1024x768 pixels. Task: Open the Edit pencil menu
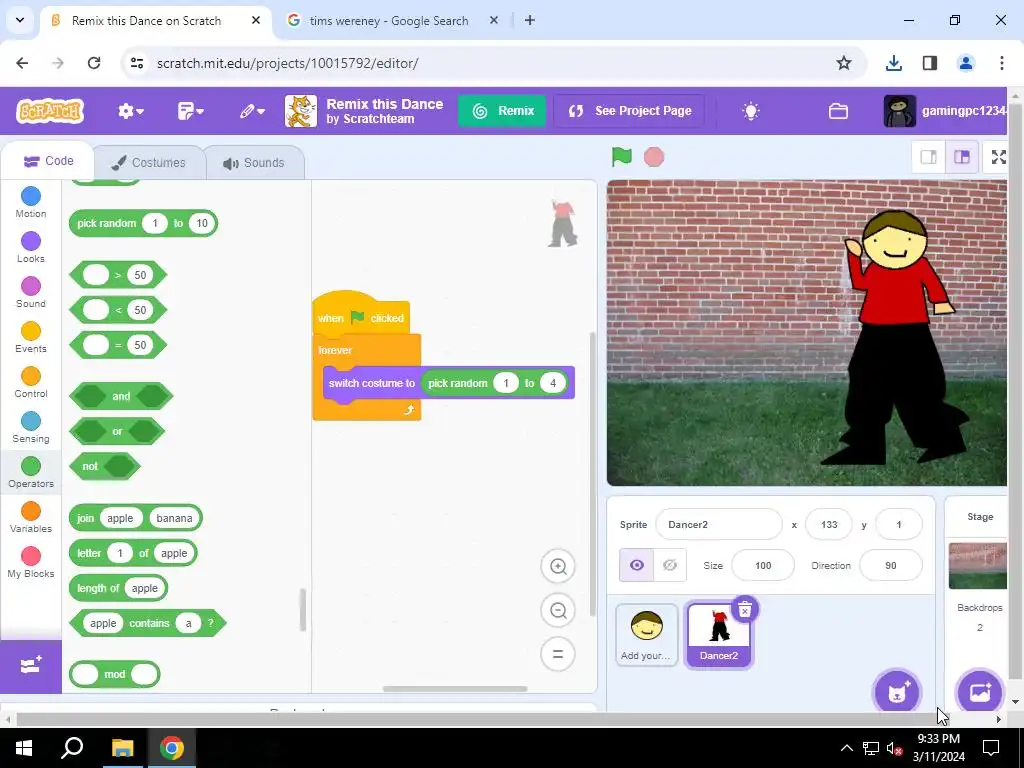[251, 111]
